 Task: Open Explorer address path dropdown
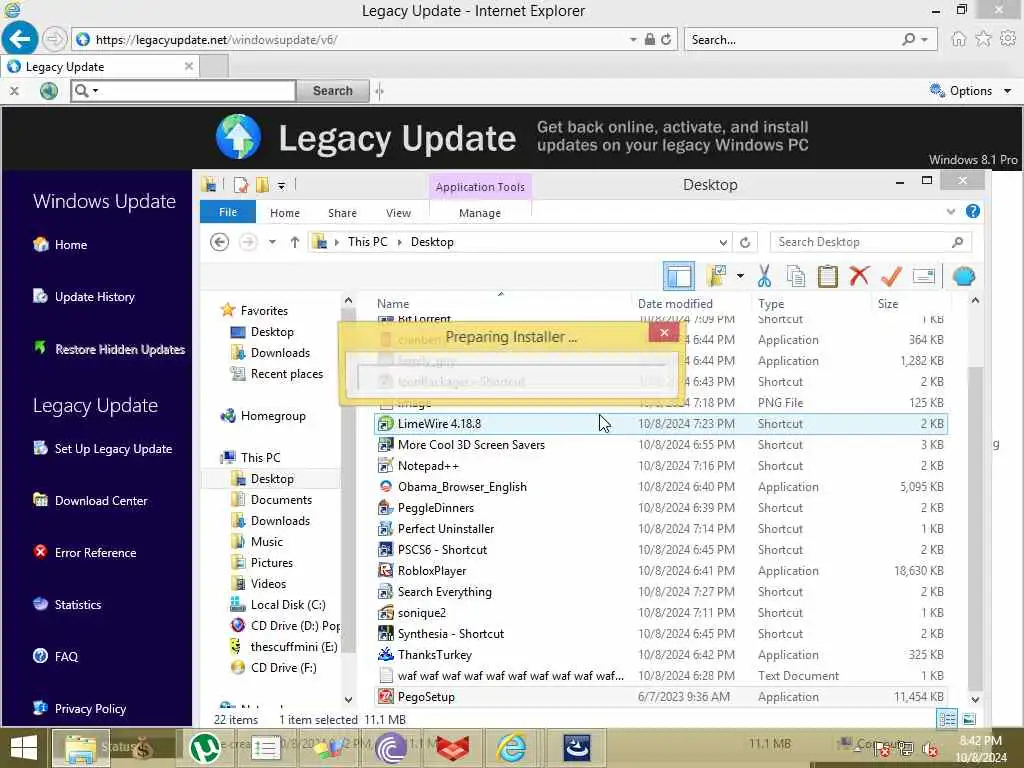click(x=723, y=242)
